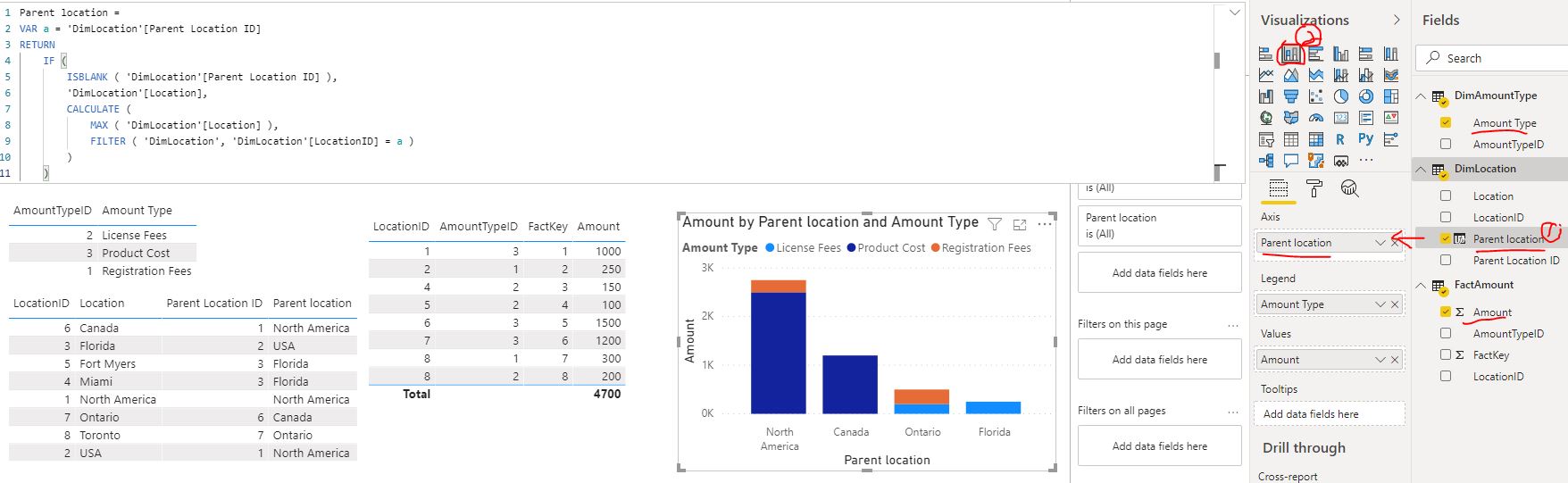The width and height of the screenshot is (1568, 483).
Task: Switch to the Format paint roller tab
Action: pyautogui.click(x=1314, y=188)
